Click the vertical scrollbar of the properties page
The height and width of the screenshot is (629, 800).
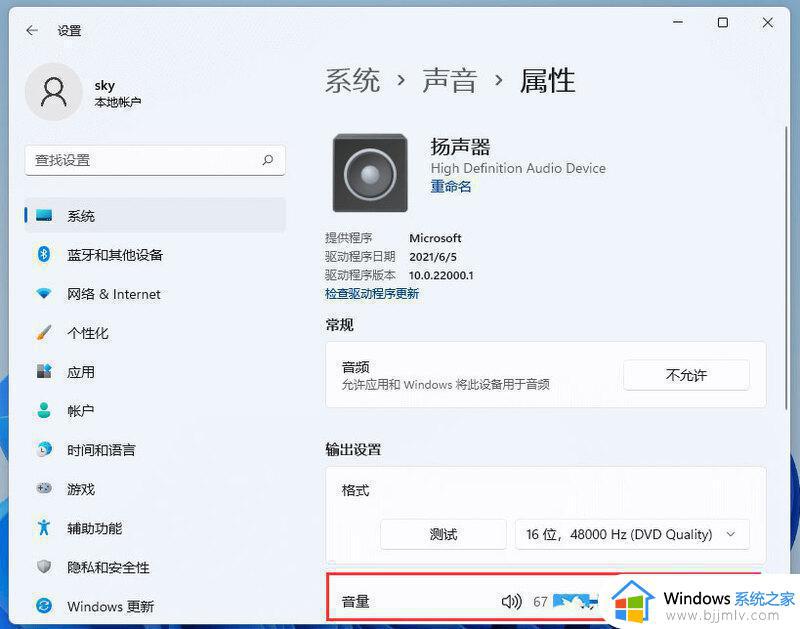[x=786, y=268]
